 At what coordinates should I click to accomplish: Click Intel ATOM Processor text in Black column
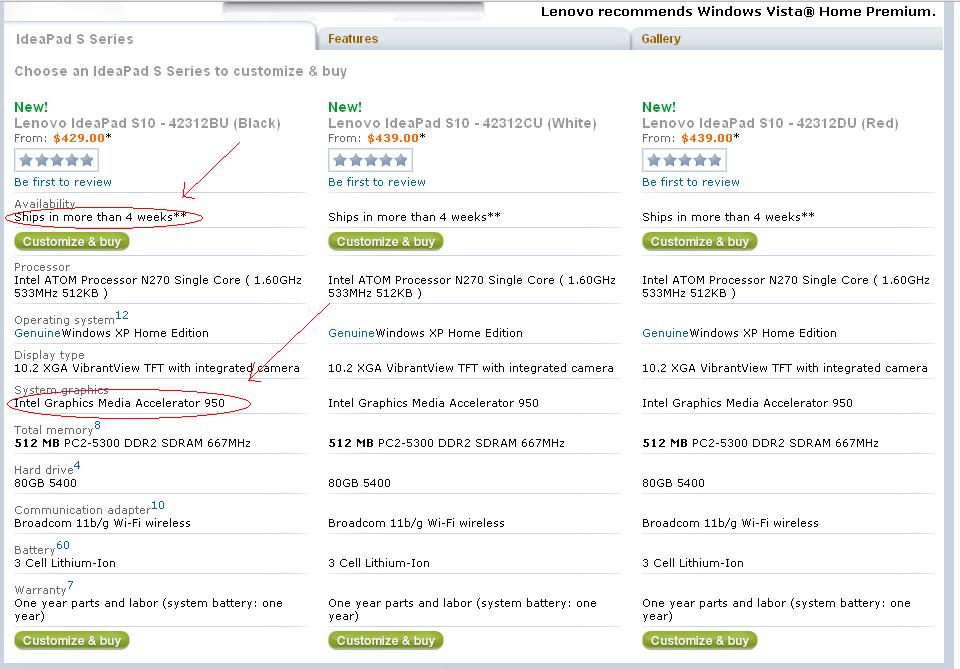tap(158, 286)
